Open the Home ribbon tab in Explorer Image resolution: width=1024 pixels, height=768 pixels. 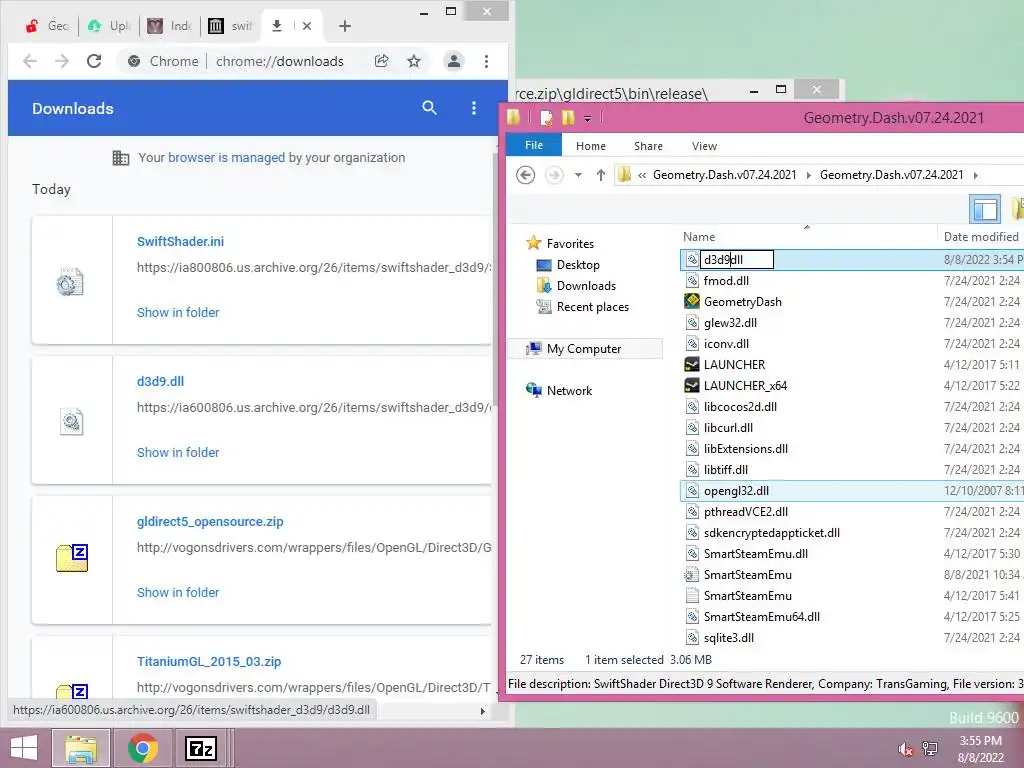click(590, 146)
